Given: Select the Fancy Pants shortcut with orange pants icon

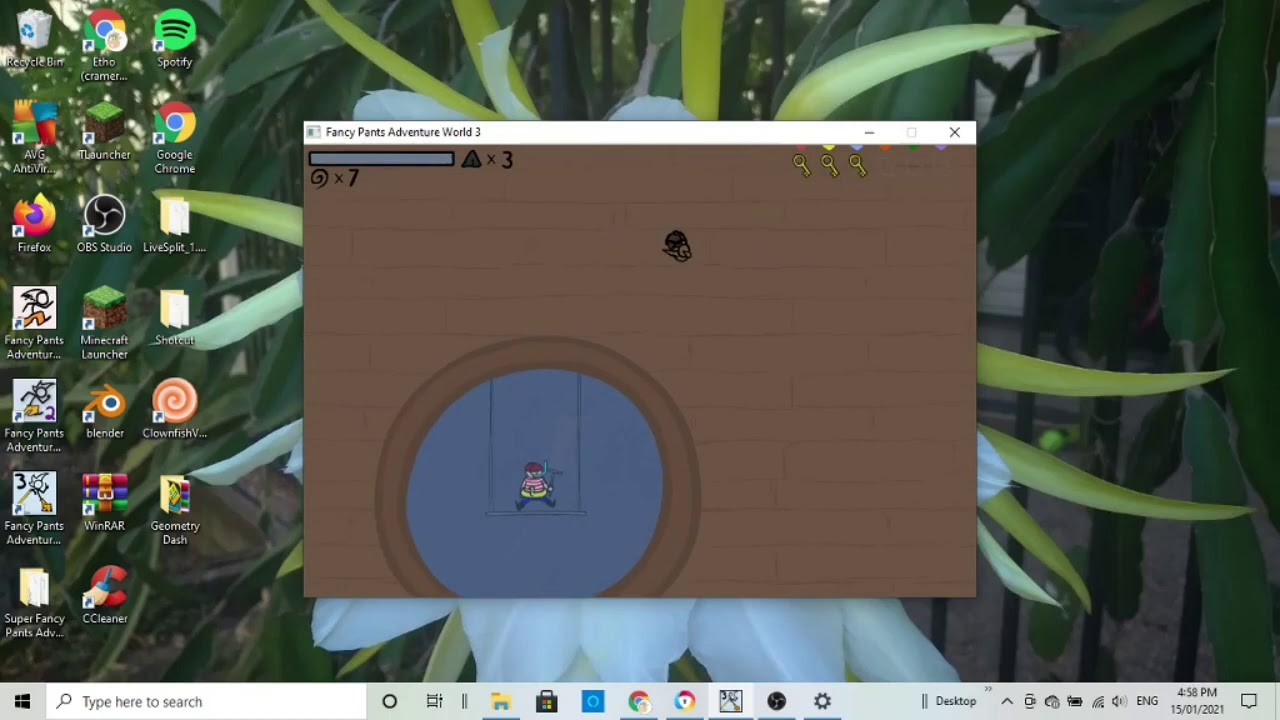Looking at the screenshot, I should coord(34,323).
